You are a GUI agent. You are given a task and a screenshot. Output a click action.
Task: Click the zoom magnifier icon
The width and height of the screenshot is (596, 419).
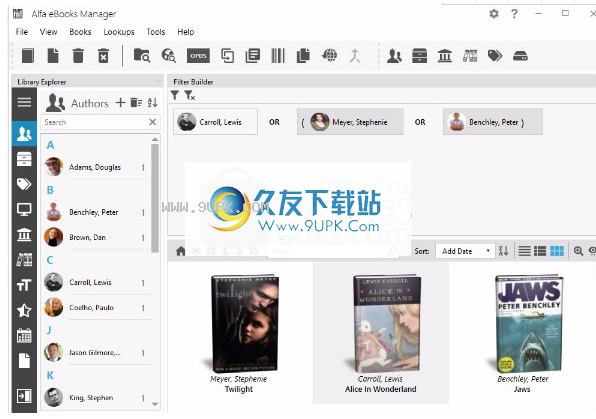578,251
